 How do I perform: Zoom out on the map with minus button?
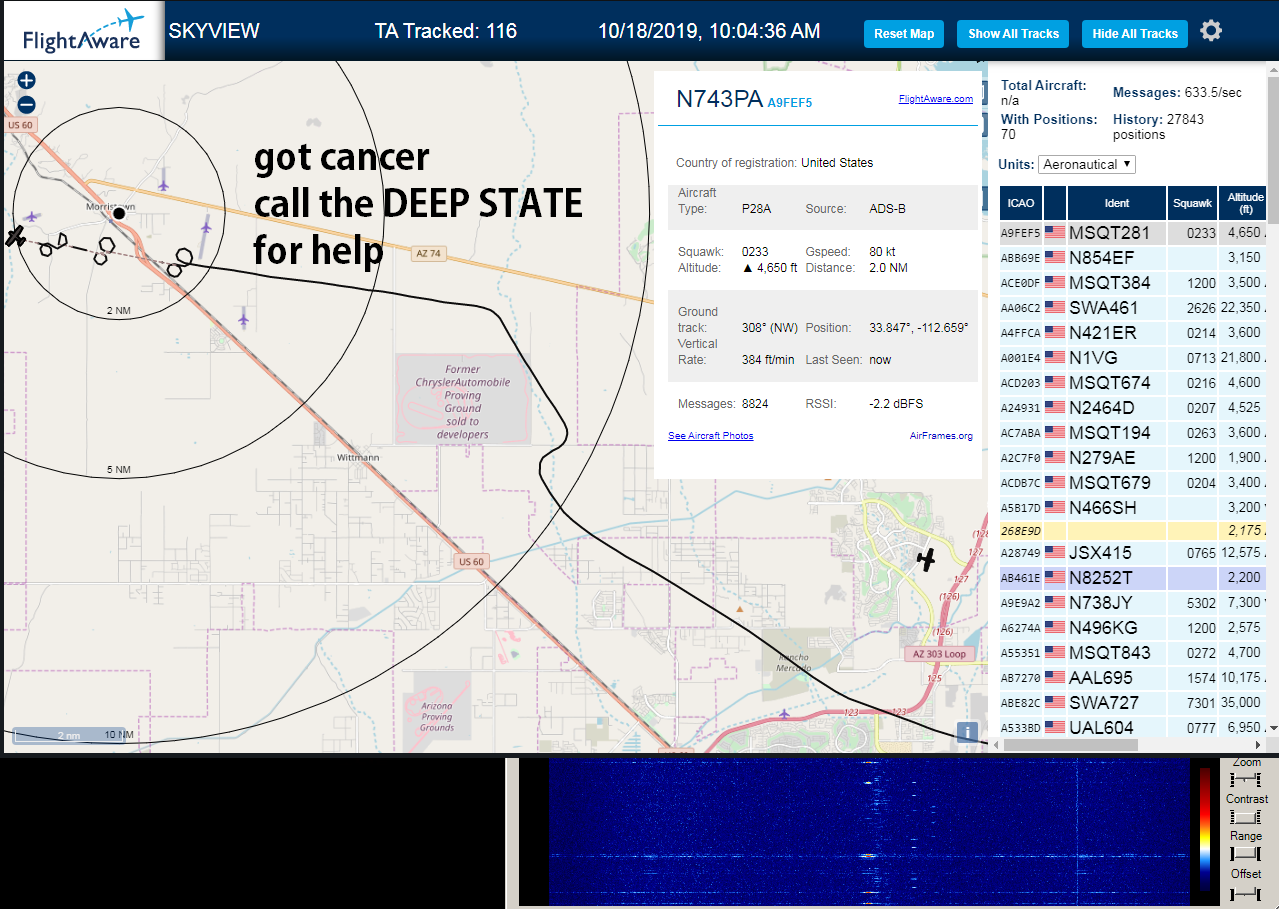click(x=27, y=104)
